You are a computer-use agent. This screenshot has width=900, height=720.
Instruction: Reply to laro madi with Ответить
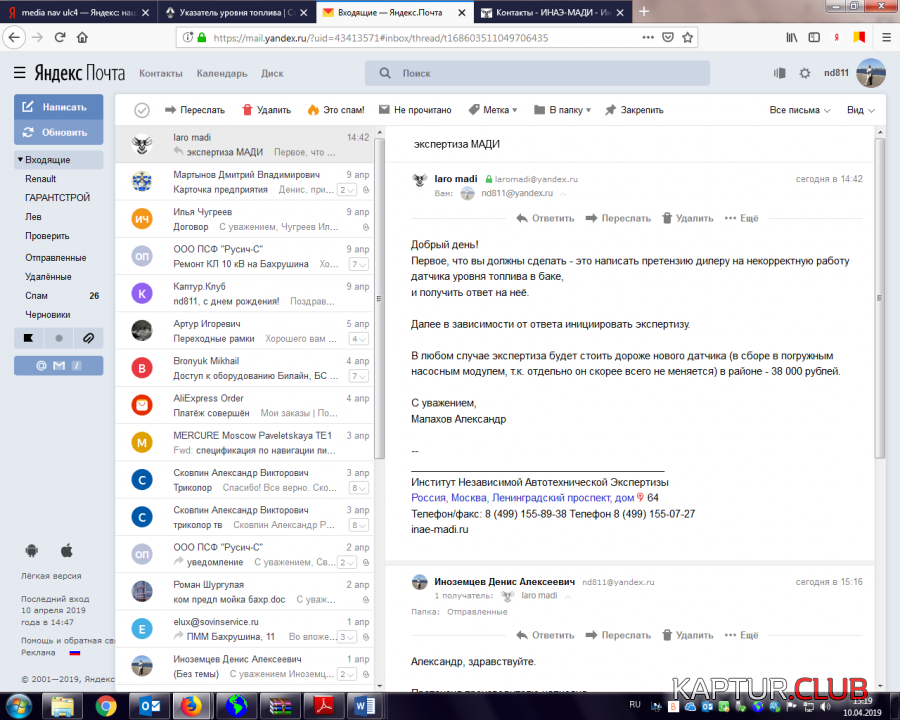pyautogui.click(x=545, y=218)
